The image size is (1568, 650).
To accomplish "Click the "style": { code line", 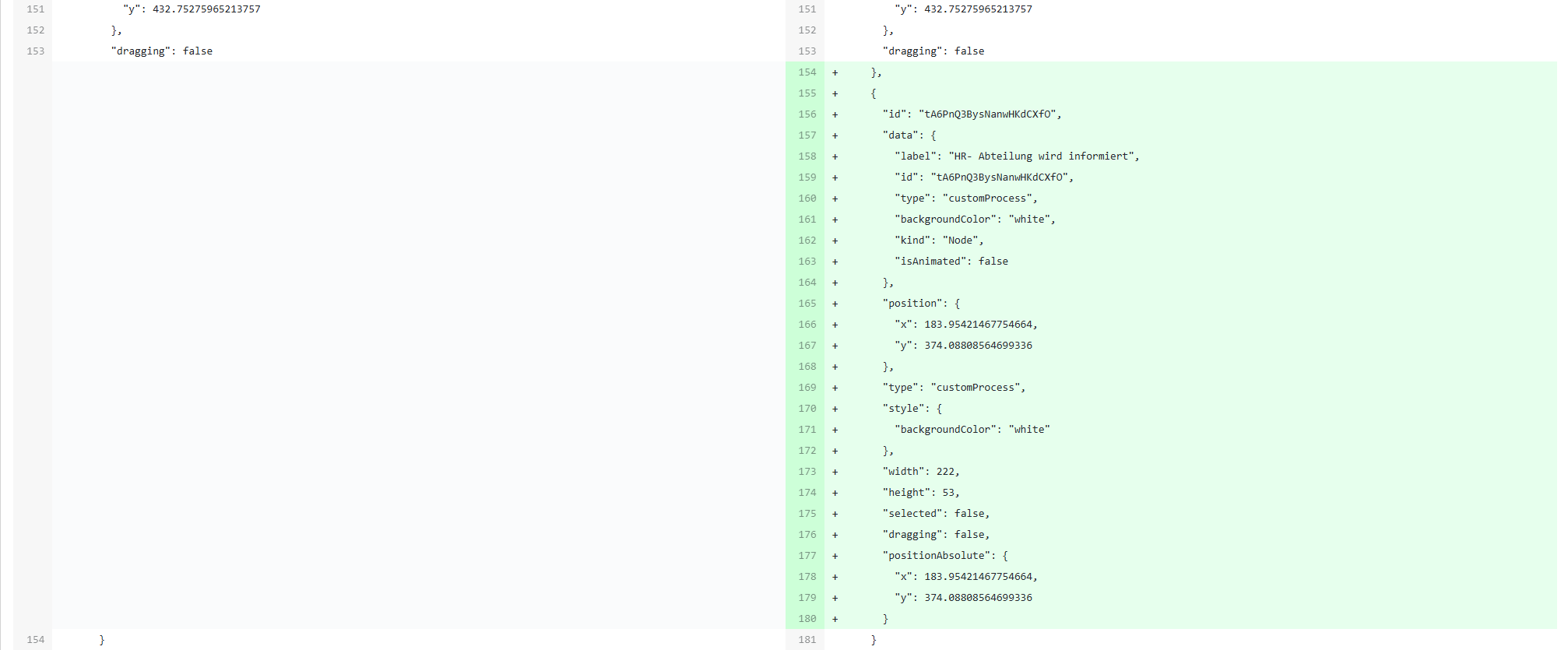I will coord(912,409).
